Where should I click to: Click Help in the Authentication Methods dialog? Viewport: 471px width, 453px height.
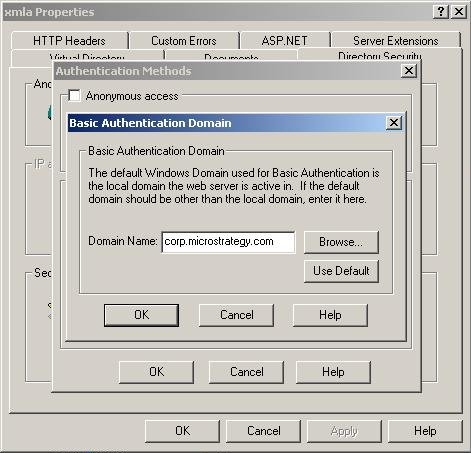pos(333,372)
